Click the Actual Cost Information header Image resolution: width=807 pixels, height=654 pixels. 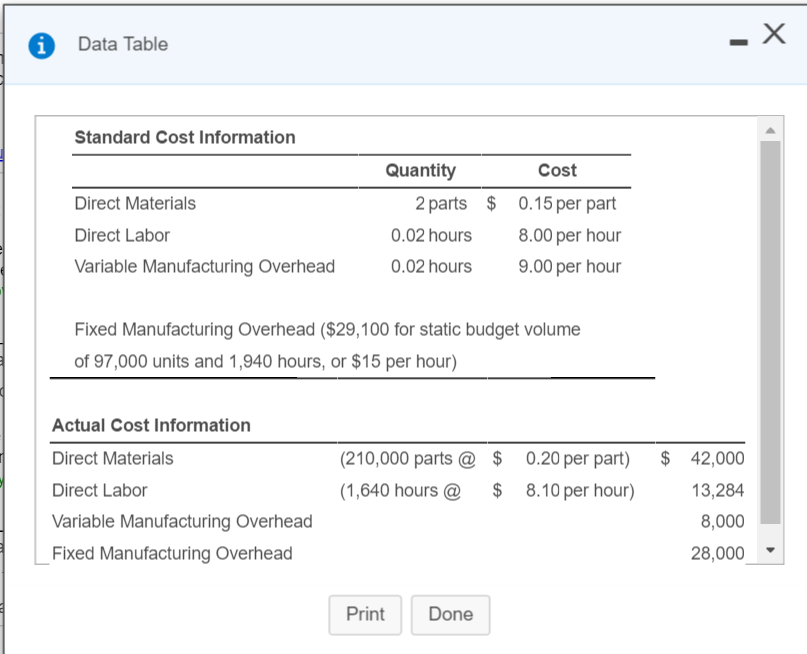point(151,425)
